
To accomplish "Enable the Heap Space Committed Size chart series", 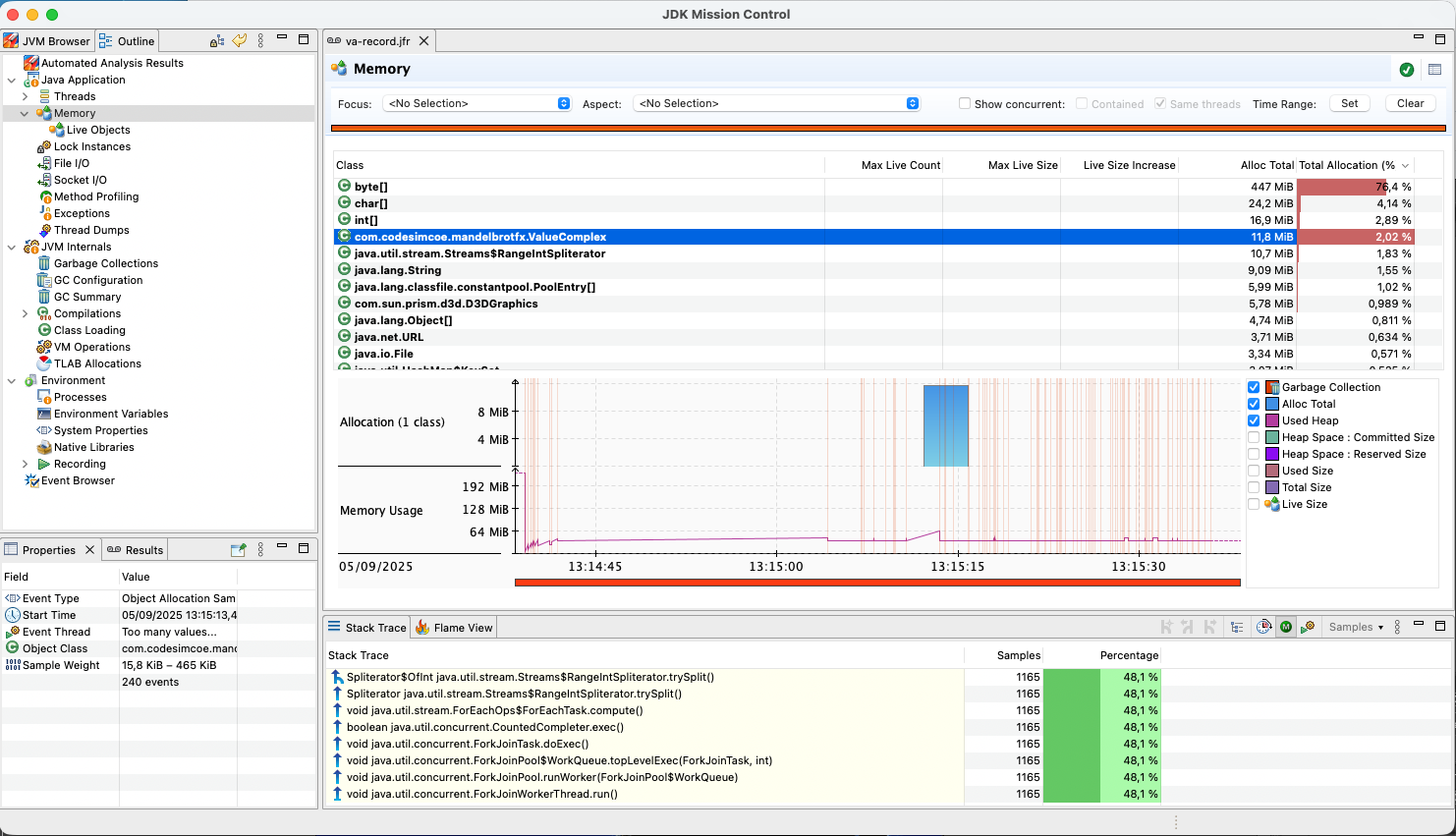I will pyautogui.click(x=1254, y=436).
